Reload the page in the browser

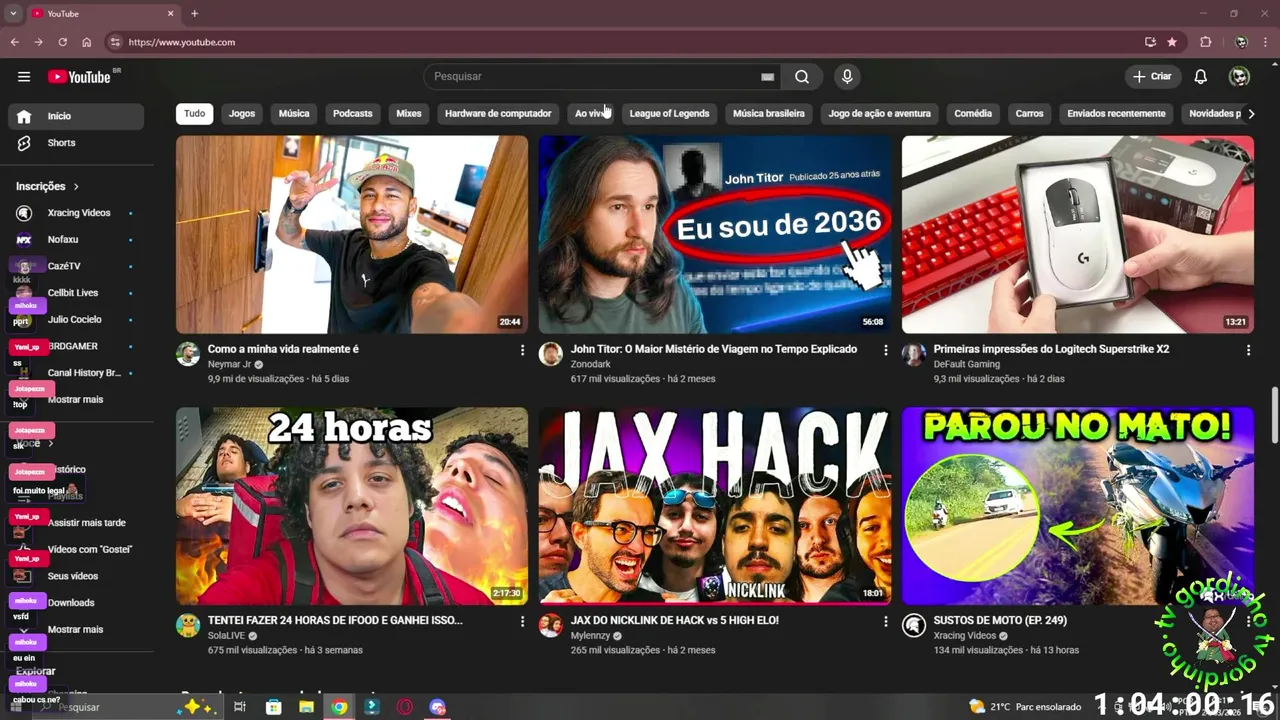(x=62, y=42)
